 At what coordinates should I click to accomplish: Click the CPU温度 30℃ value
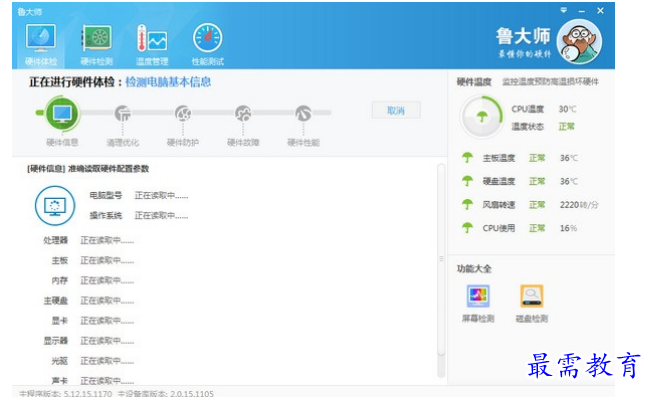tap(567, 109)
